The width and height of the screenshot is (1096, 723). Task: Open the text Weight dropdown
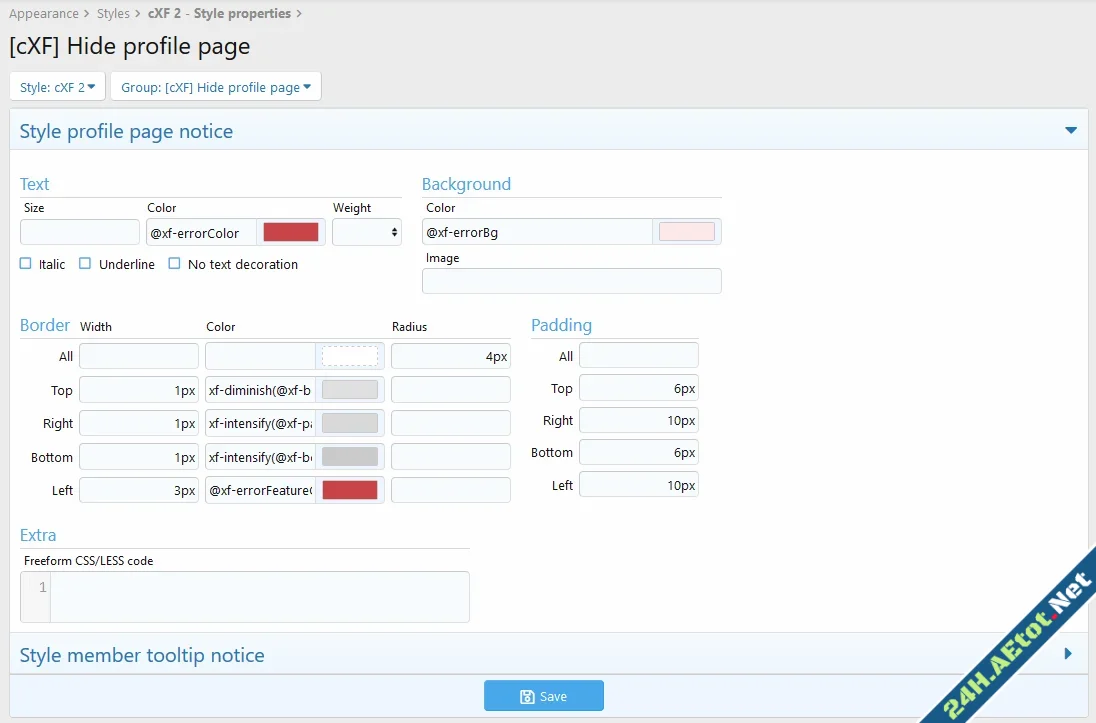pos(367,231)
